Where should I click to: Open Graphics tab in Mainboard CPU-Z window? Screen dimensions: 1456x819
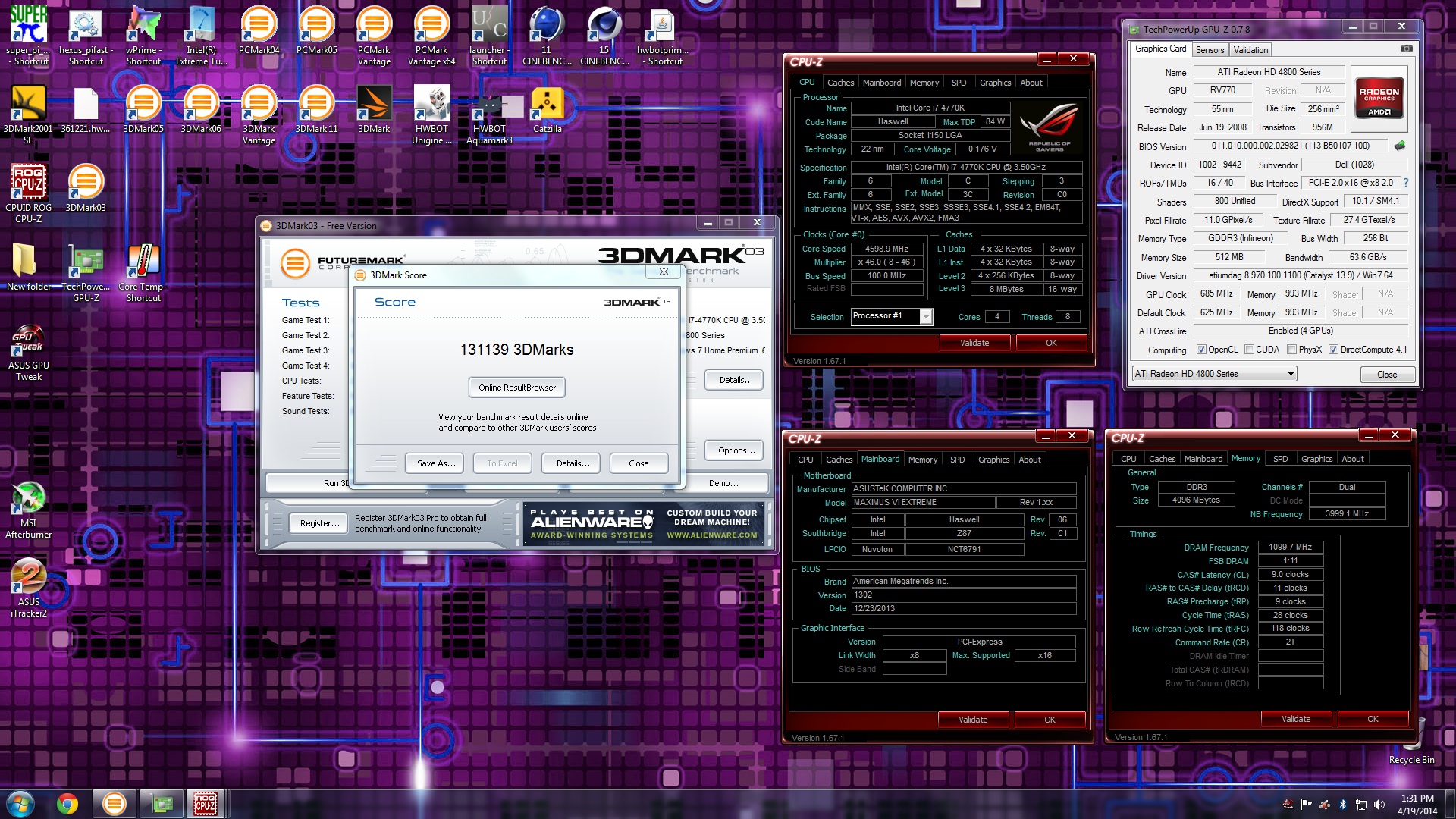click(993, 460)
